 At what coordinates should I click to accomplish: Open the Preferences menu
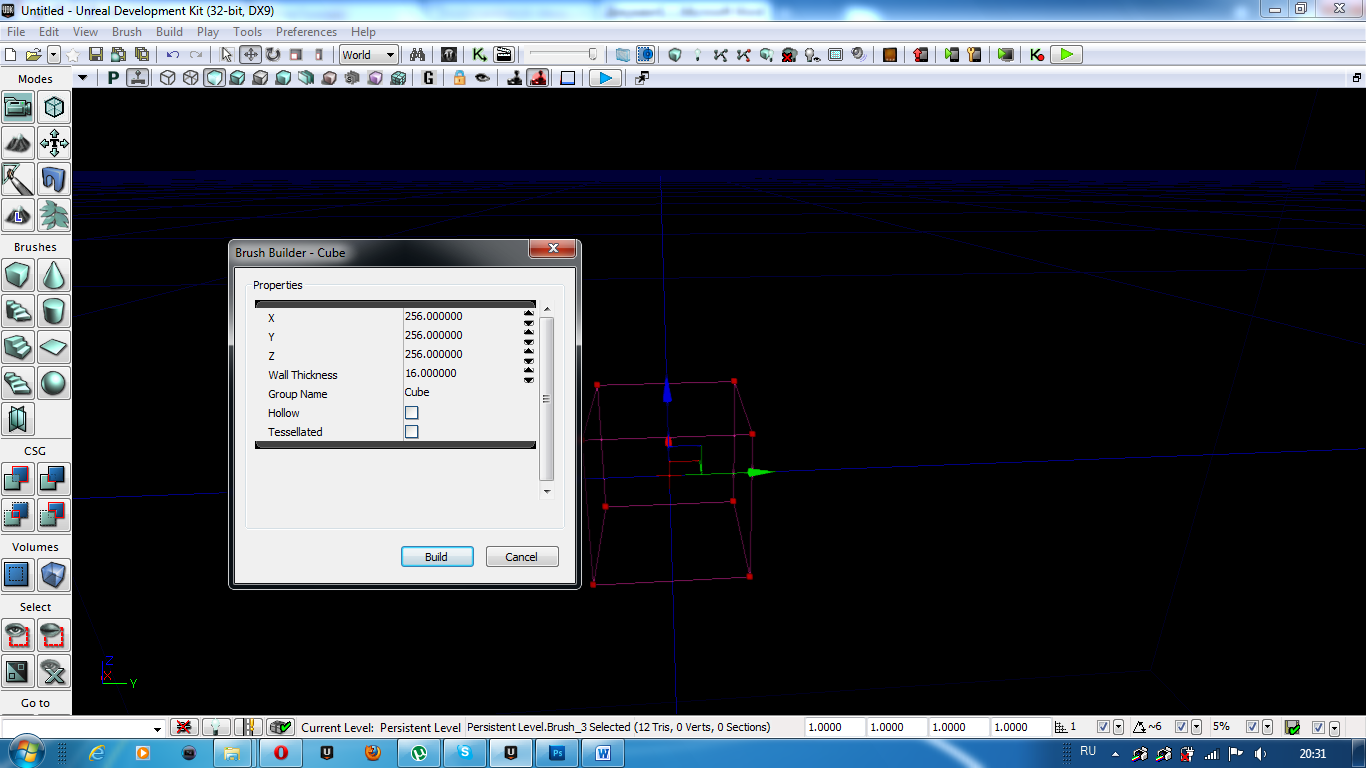pyautogui.click(x=306, y=32)
